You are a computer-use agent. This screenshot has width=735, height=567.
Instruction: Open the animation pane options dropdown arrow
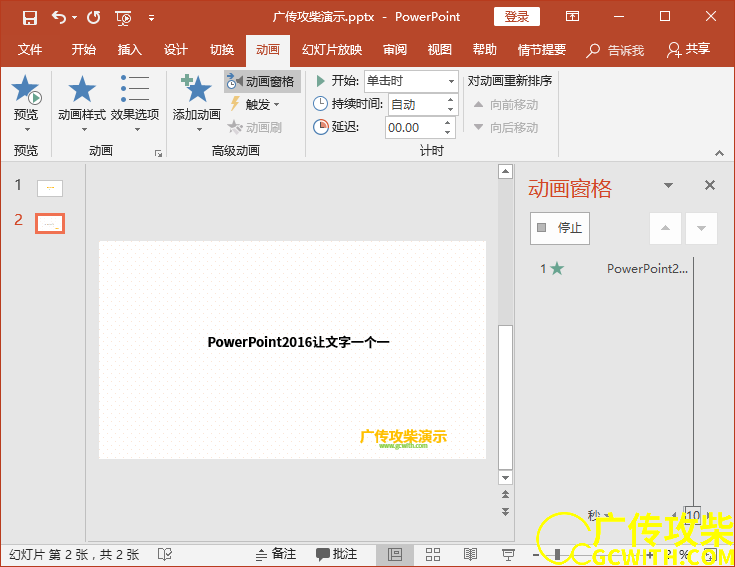point(668,186)
